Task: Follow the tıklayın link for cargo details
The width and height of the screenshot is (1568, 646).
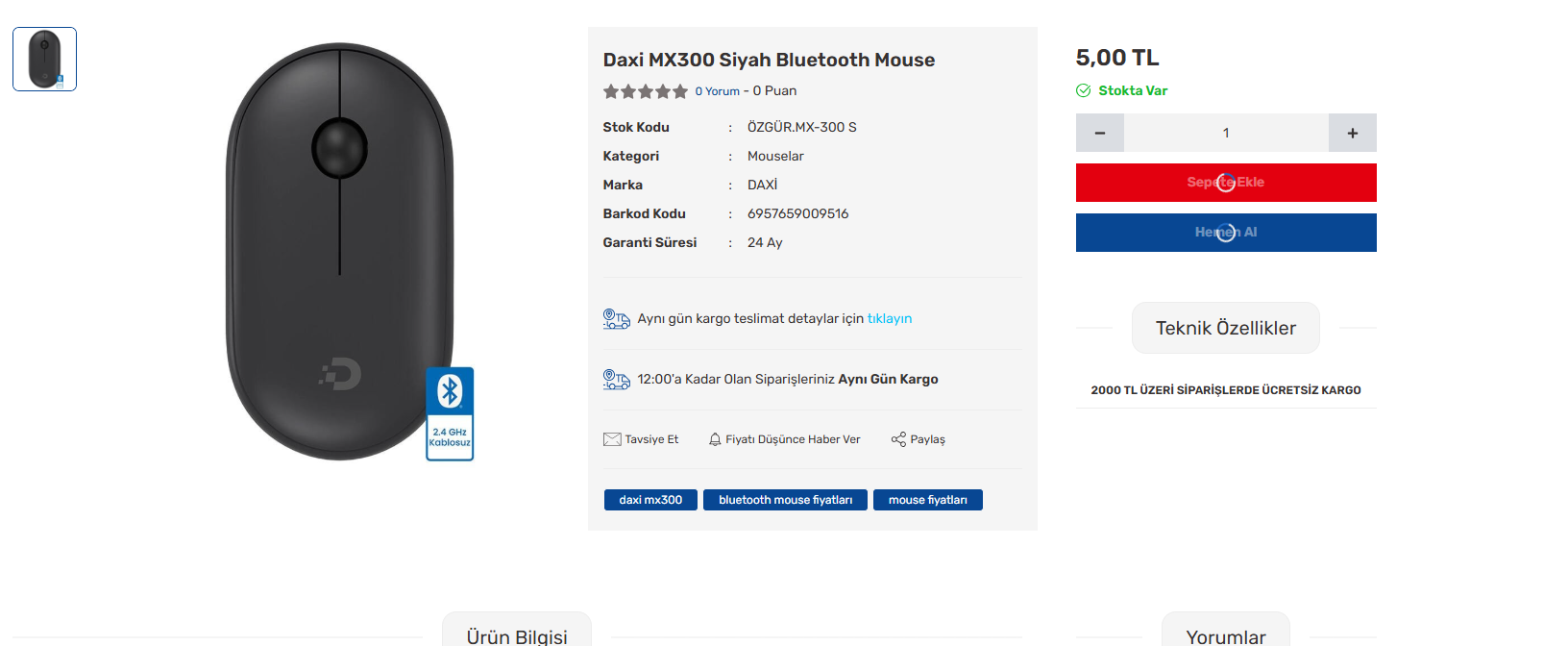Action: tap(890, 318)
